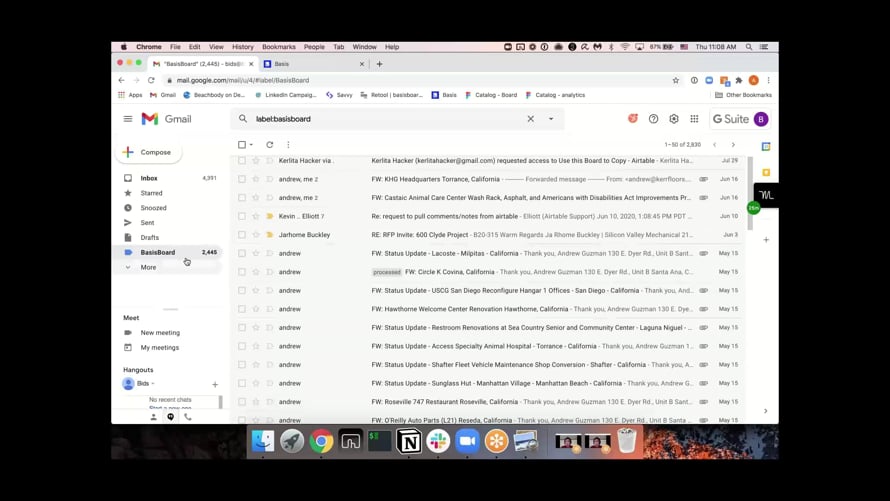Open a new Chrome tab

(380, 64)
